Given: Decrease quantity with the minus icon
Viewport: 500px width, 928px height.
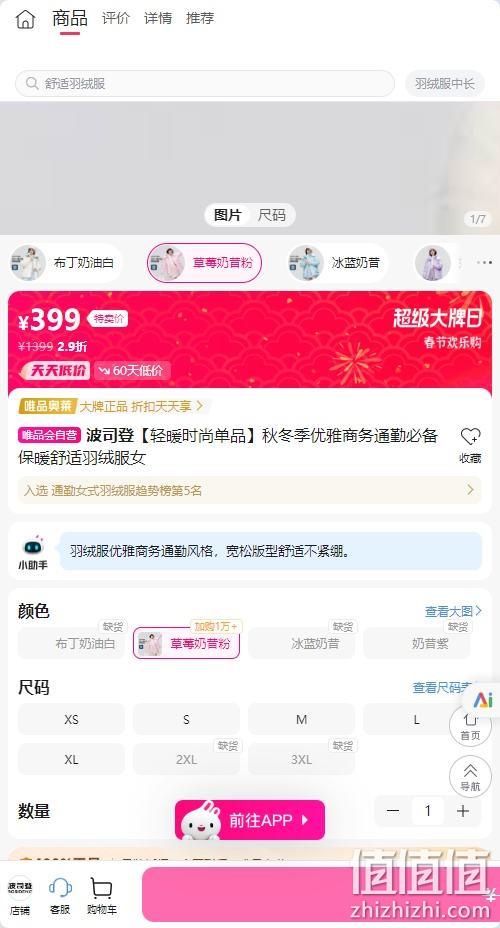Looking at the screenshot, I should [393, 811].
